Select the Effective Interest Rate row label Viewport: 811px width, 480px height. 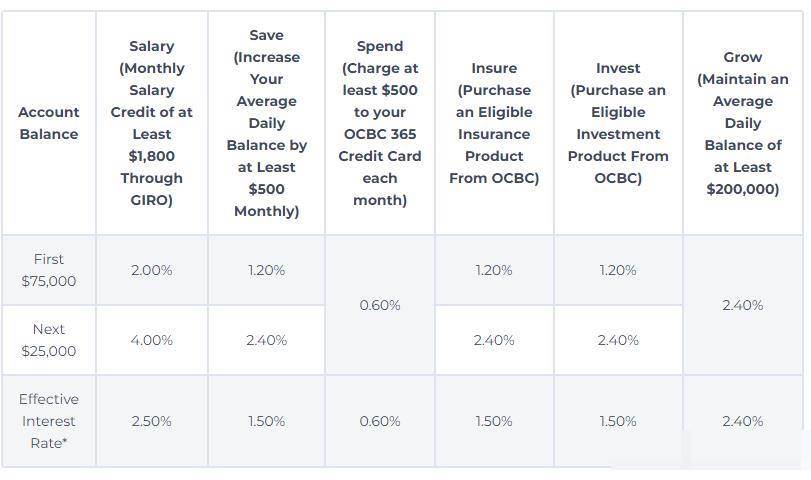49,421
